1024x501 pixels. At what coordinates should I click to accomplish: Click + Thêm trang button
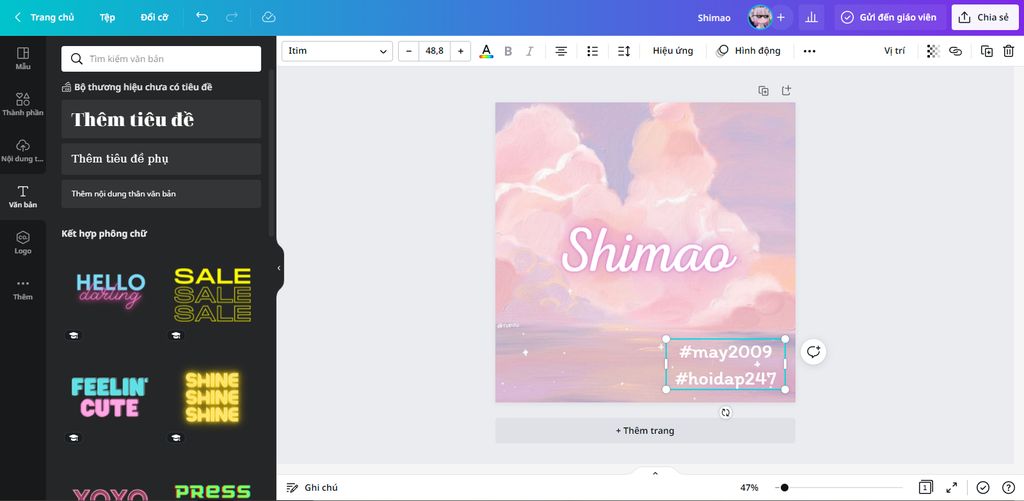(x=645, y=431)
